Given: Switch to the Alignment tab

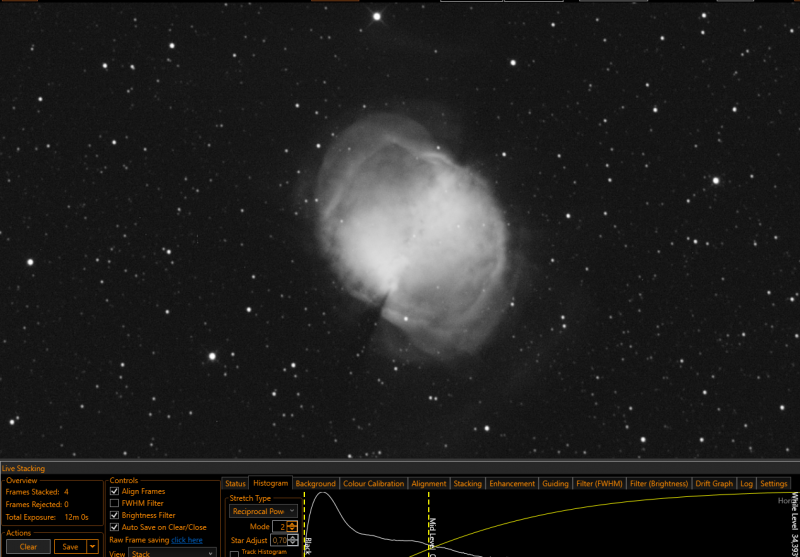Looking at the screenshot, I should (x=429, y=484).
